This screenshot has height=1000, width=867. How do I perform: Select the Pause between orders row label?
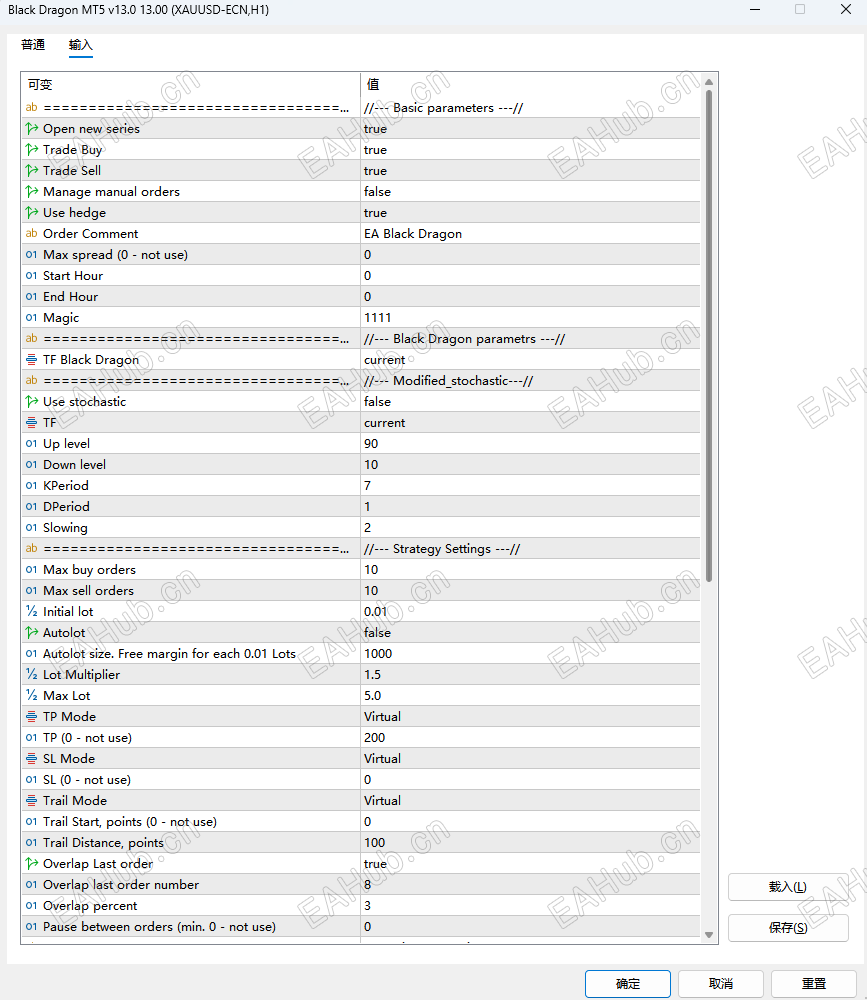(159, 927)
